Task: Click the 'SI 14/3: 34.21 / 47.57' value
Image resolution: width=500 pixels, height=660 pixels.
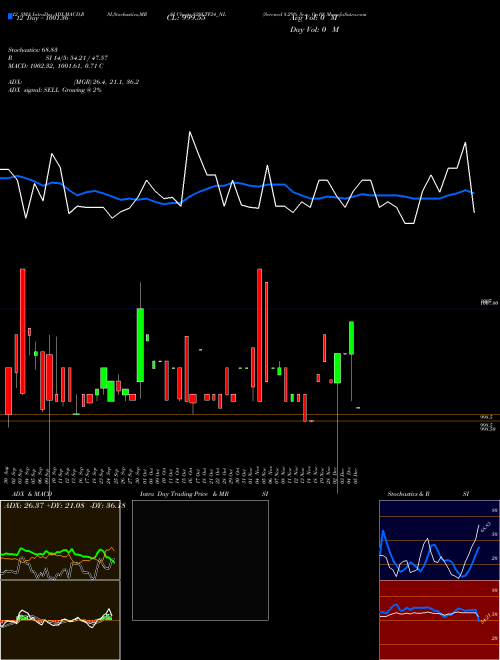Action: [x=77, y=58]
